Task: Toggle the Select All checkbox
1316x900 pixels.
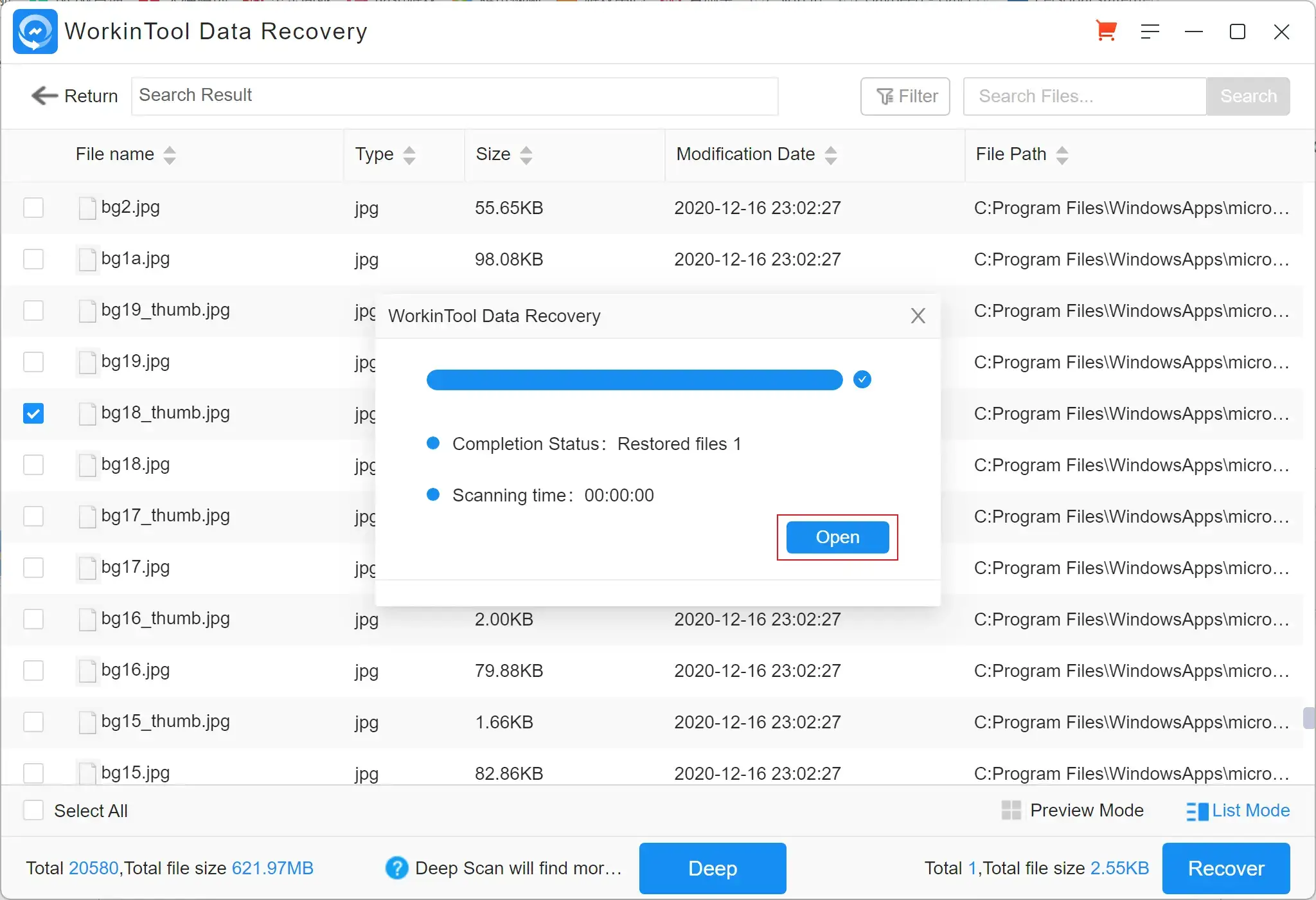Action: (x=33, y=810)
